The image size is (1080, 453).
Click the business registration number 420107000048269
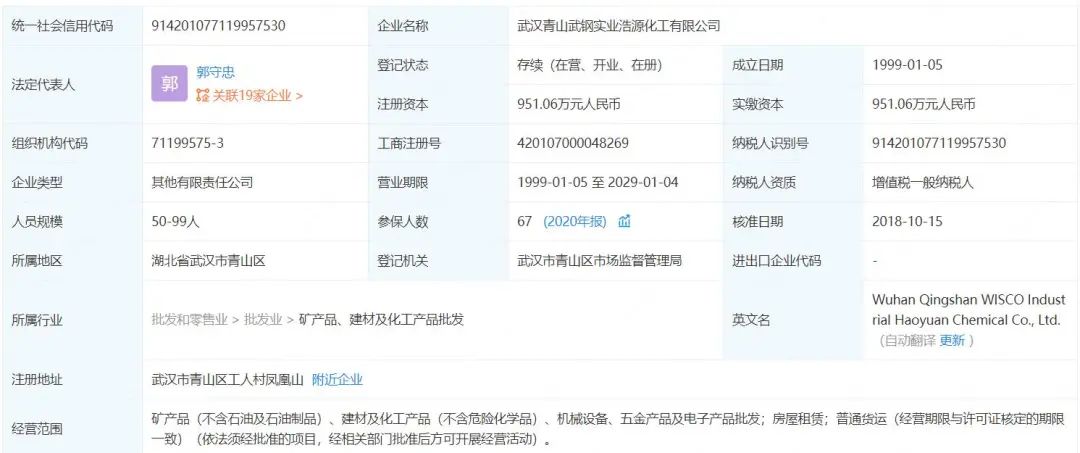click(x=573, y=143)
